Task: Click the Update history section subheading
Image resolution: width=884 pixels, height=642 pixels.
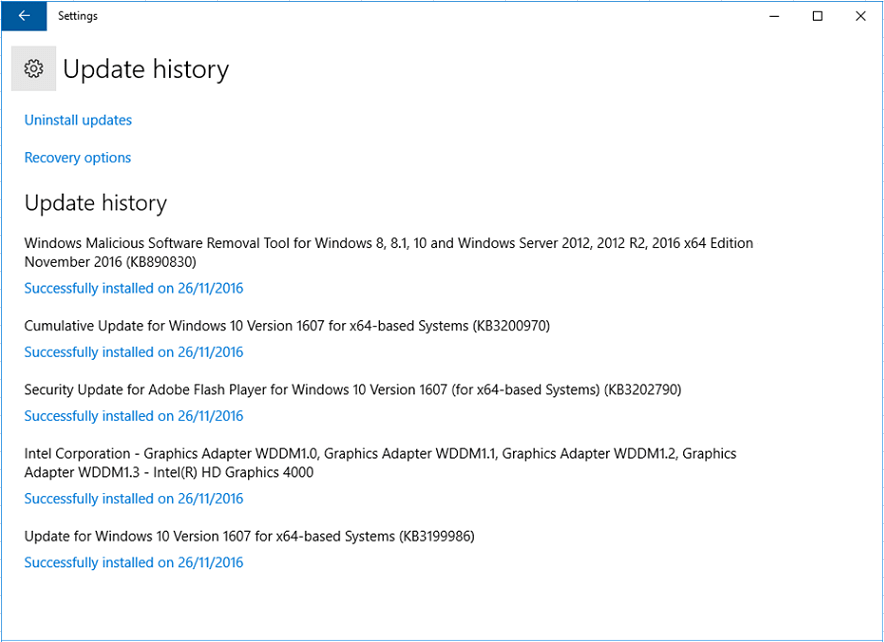Action: pyautogui.click(x=96, y=203)
